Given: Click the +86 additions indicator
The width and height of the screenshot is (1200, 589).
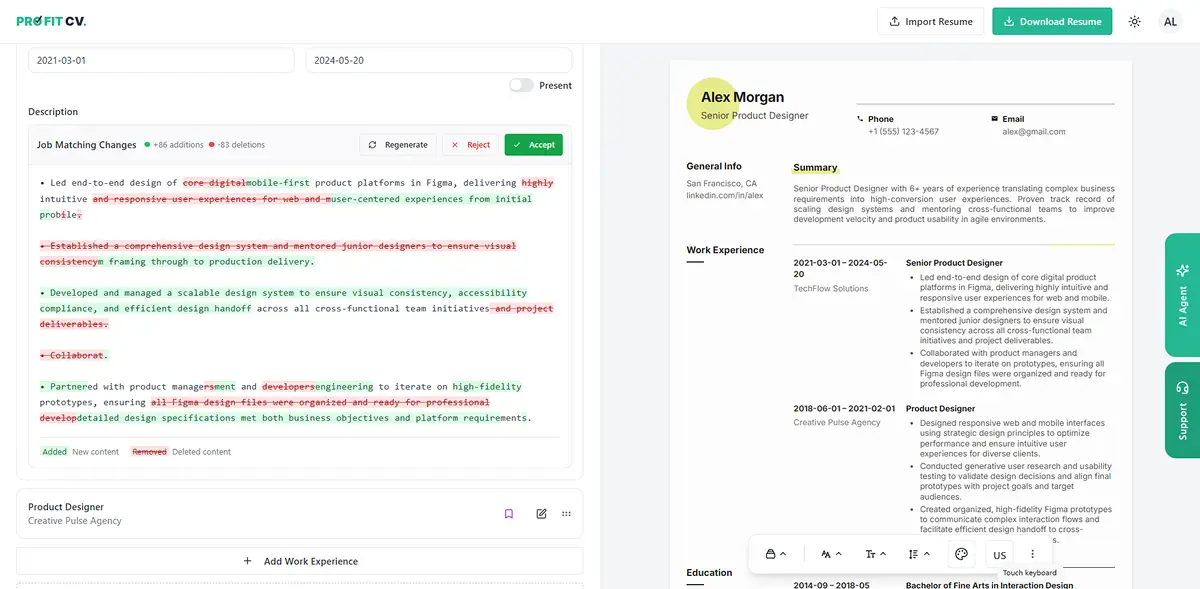Looking at the screenshot, I should pos(174,145).
